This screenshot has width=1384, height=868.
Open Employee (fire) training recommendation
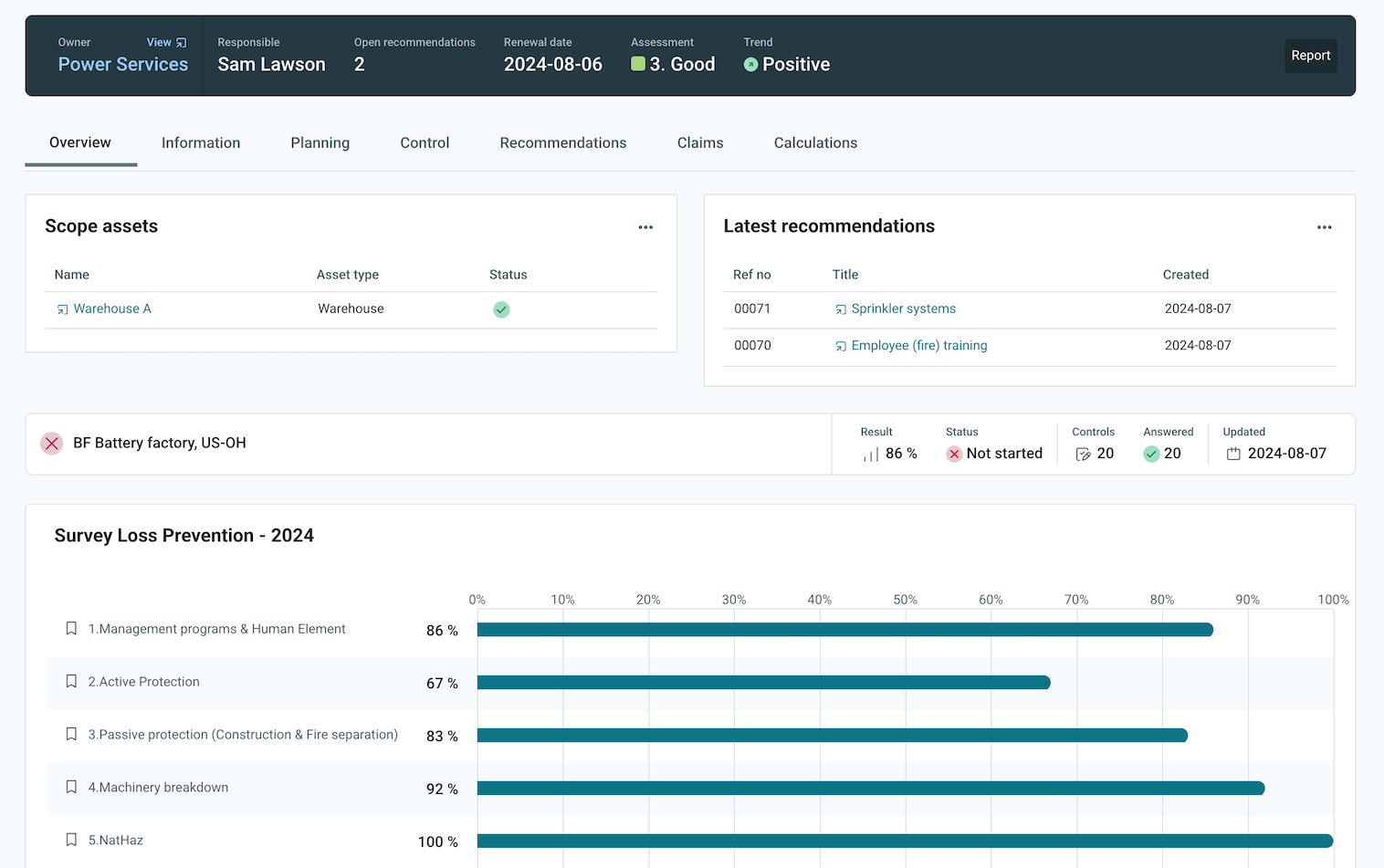click(918, 346)
